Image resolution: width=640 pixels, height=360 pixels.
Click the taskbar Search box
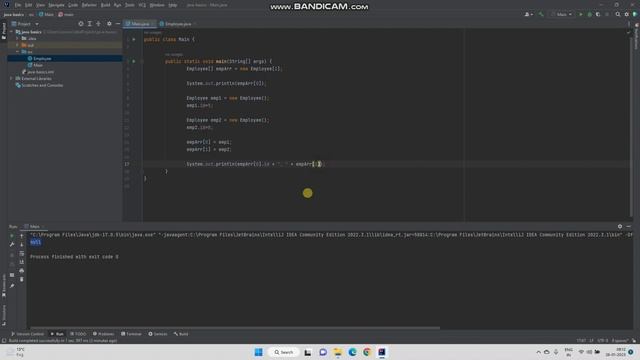click(x=284, y=352)
